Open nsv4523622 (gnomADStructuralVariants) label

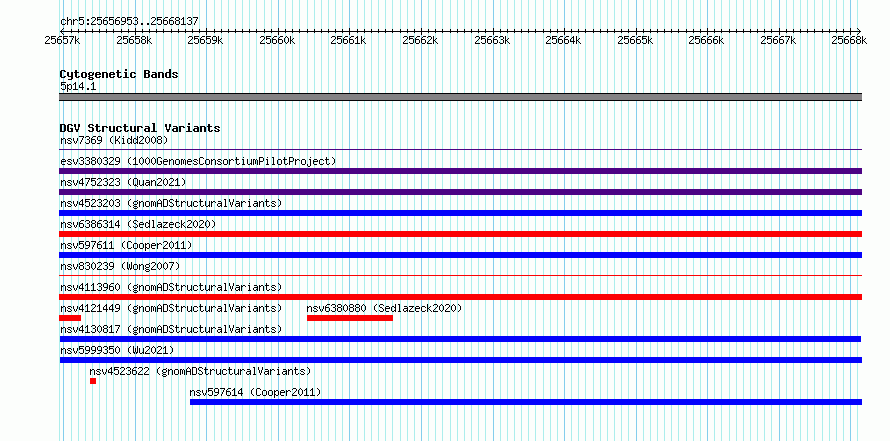click(200, 371)
